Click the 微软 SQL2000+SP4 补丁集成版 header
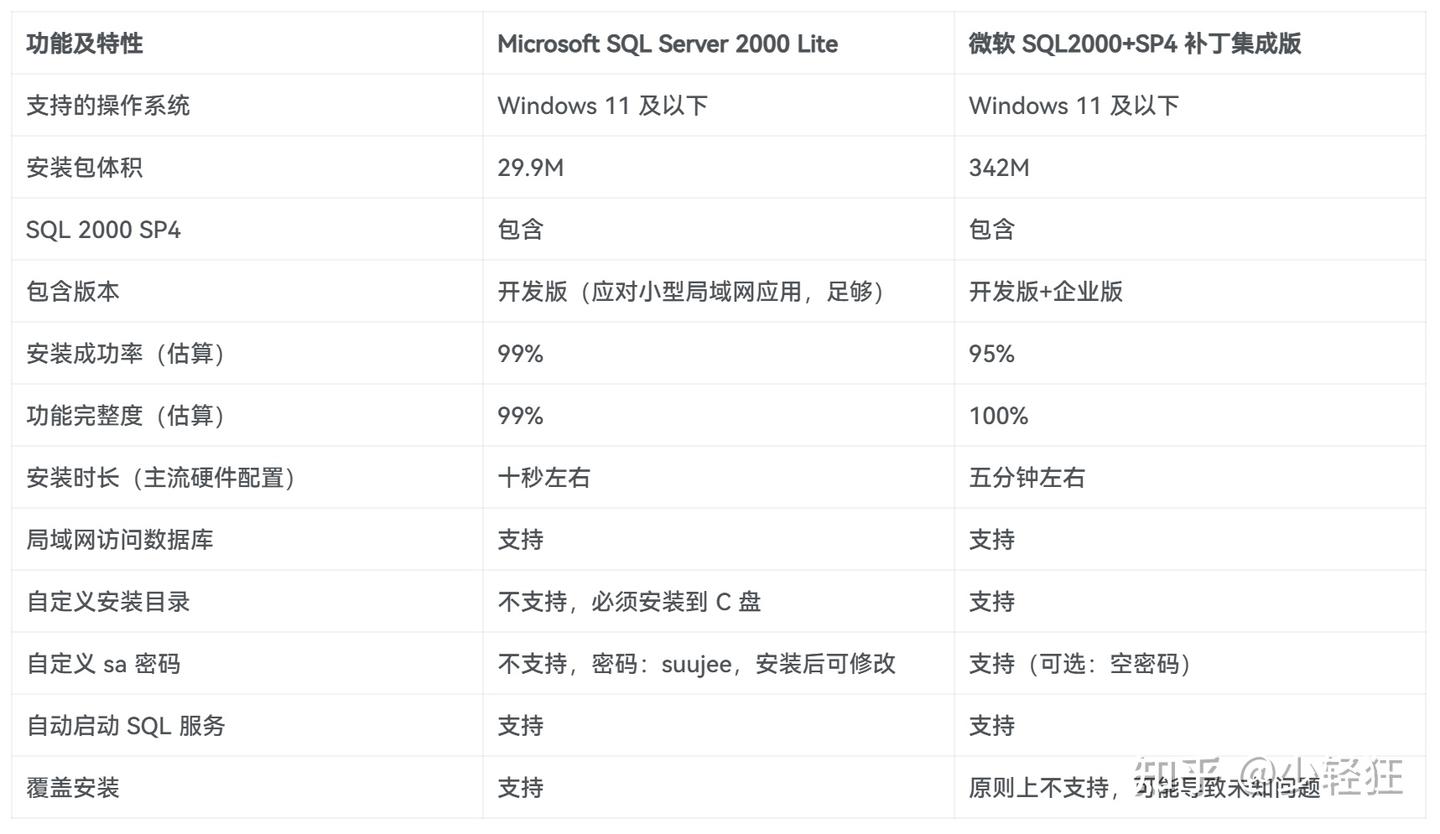Image resolution: width=1440 pixels, height=834 pixels. 1135,43
